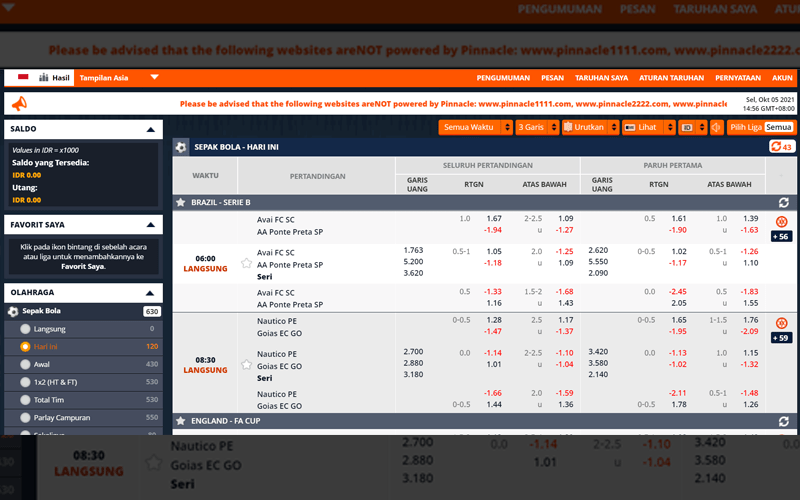Favorite the Nautico PE match star

point(246,365)
